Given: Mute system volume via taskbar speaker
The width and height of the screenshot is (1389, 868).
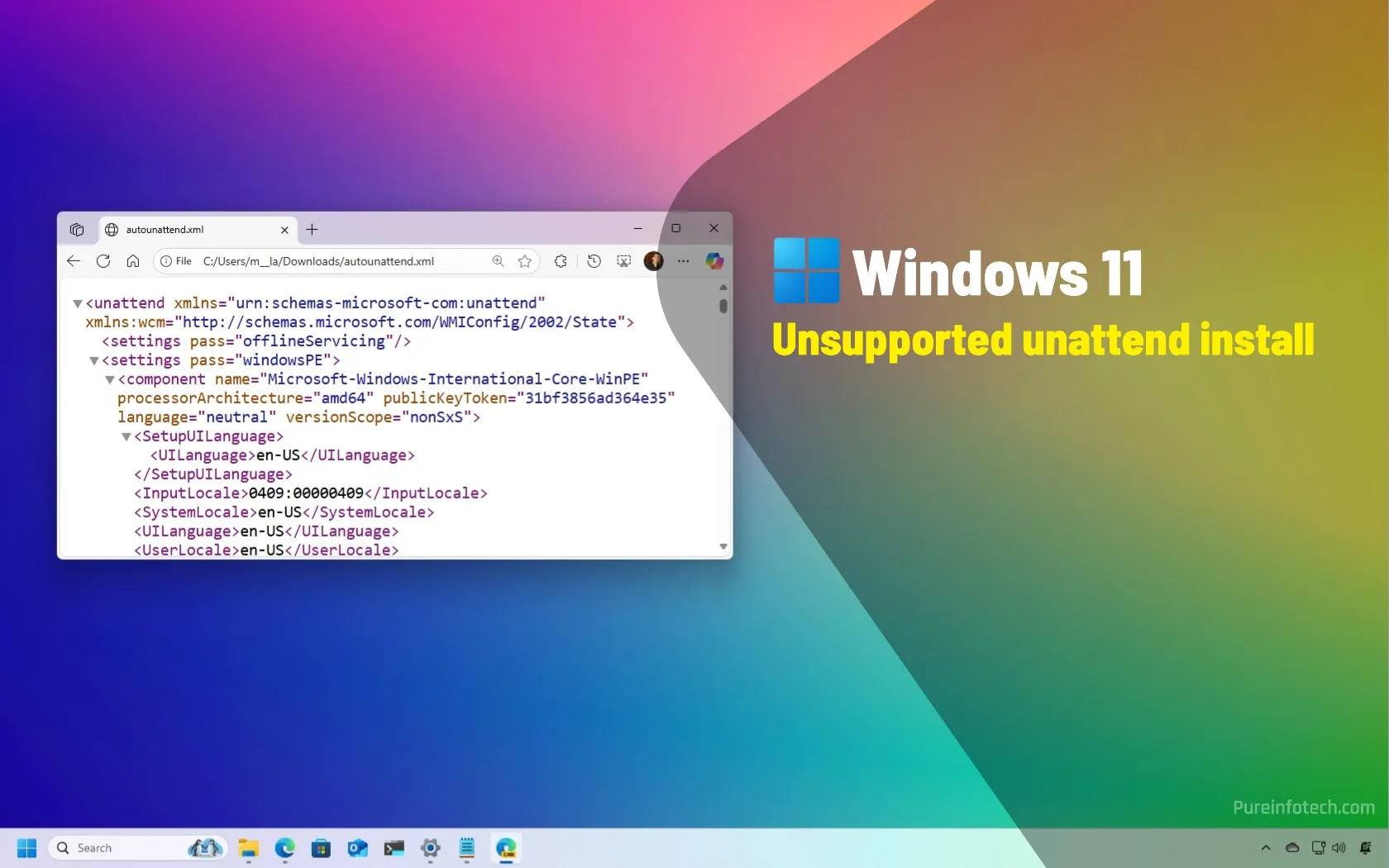Looking at the screenshot, I should pos(1337,847).
